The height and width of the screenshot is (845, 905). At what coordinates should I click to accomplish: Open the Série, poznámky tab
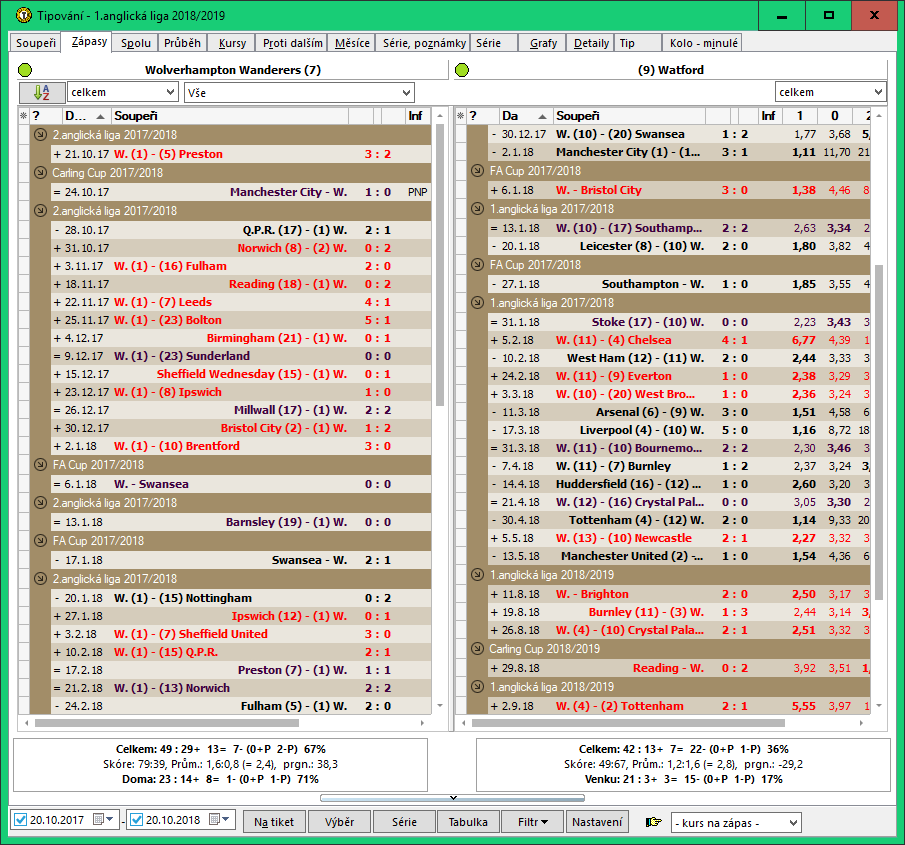tap(424, 43)
